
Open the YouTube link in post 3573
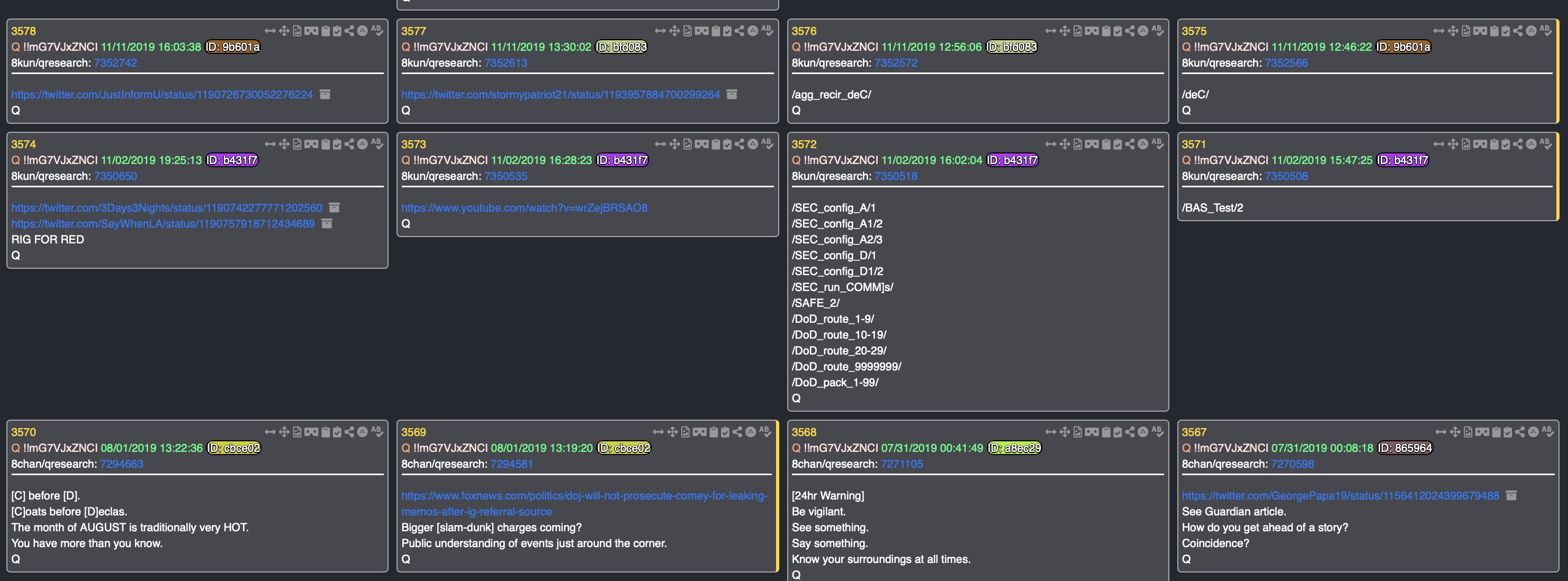(x=524, y=207)
